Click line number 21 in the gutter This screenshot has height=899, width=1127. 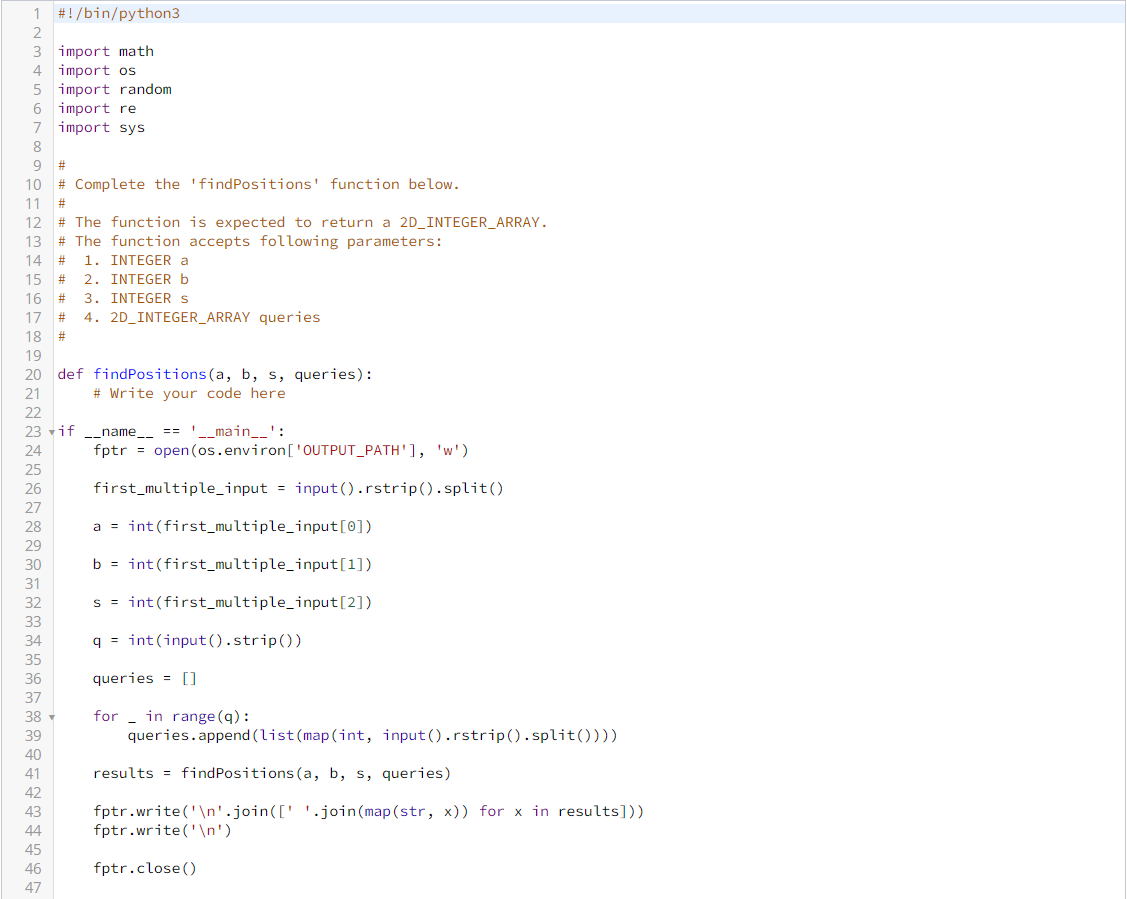click(33, 394)
